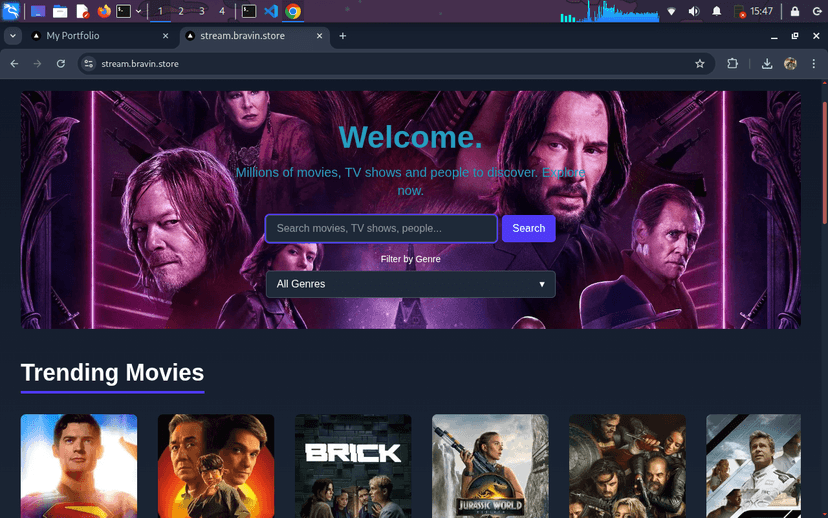The height and width of the screenshot is (518, 828).
Task: Select the running terminal window in taskbar
Action: pyautogui.click(x=249, y=11)
